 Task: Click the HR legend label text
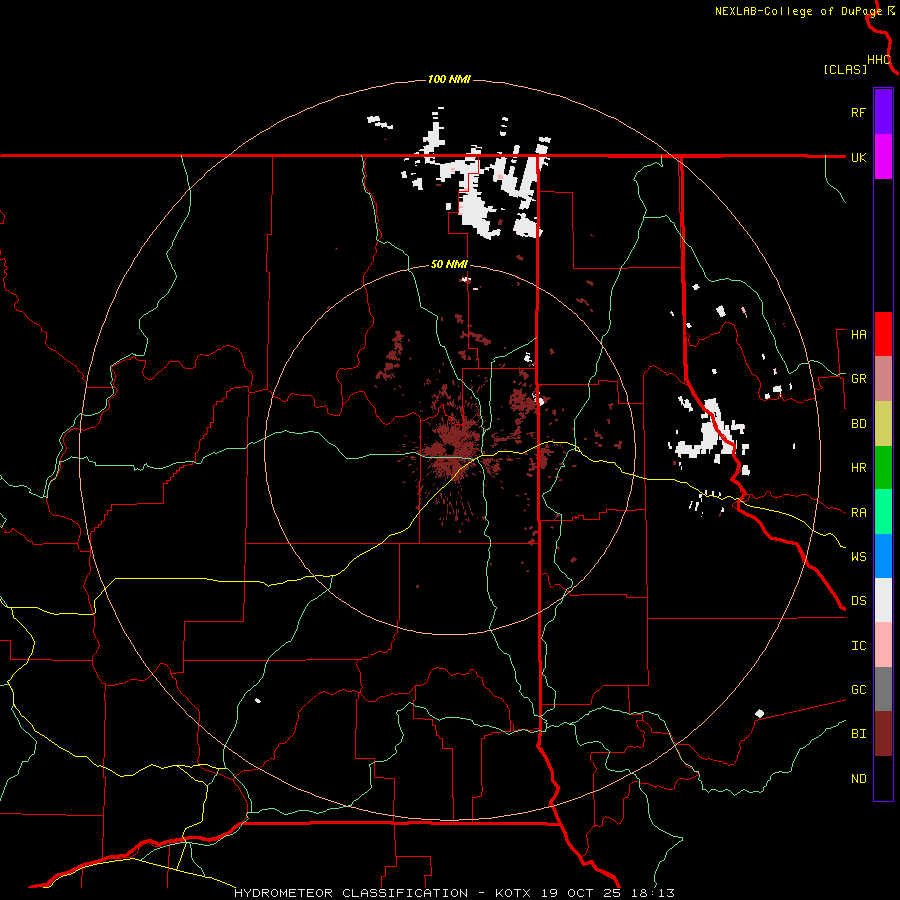858,468
